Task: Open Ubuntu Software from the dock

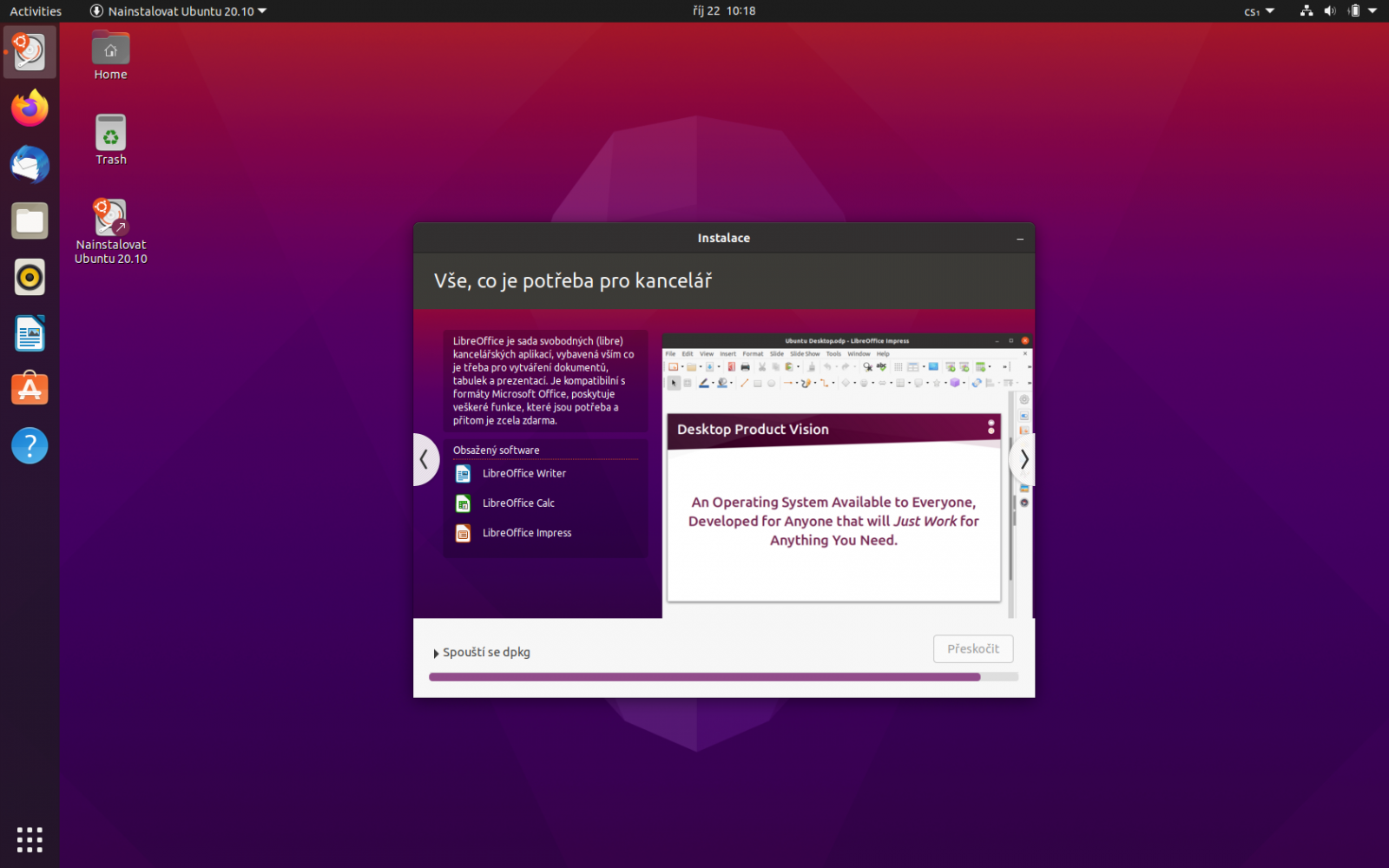Action: tap(29, 389)
